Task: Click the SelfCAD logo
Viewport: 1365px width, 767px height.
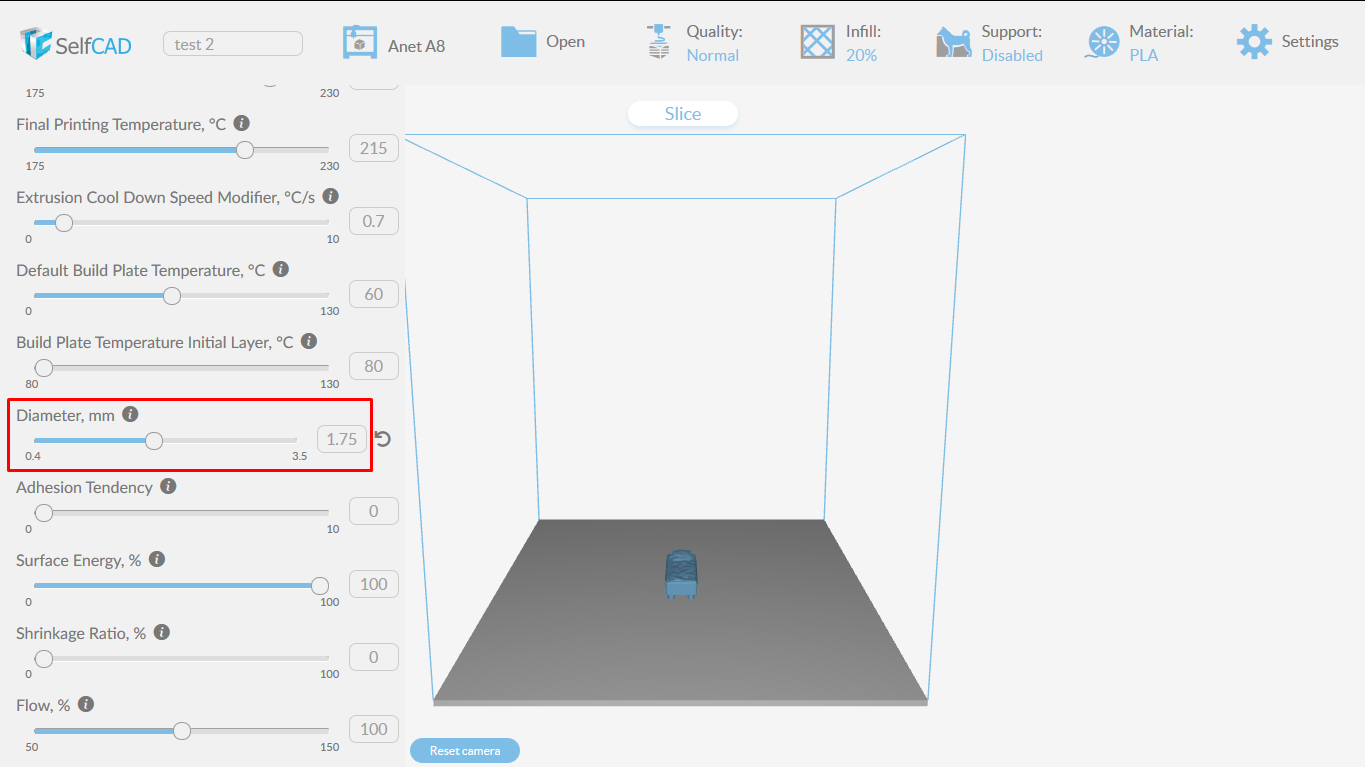Action: coord(76,43)
